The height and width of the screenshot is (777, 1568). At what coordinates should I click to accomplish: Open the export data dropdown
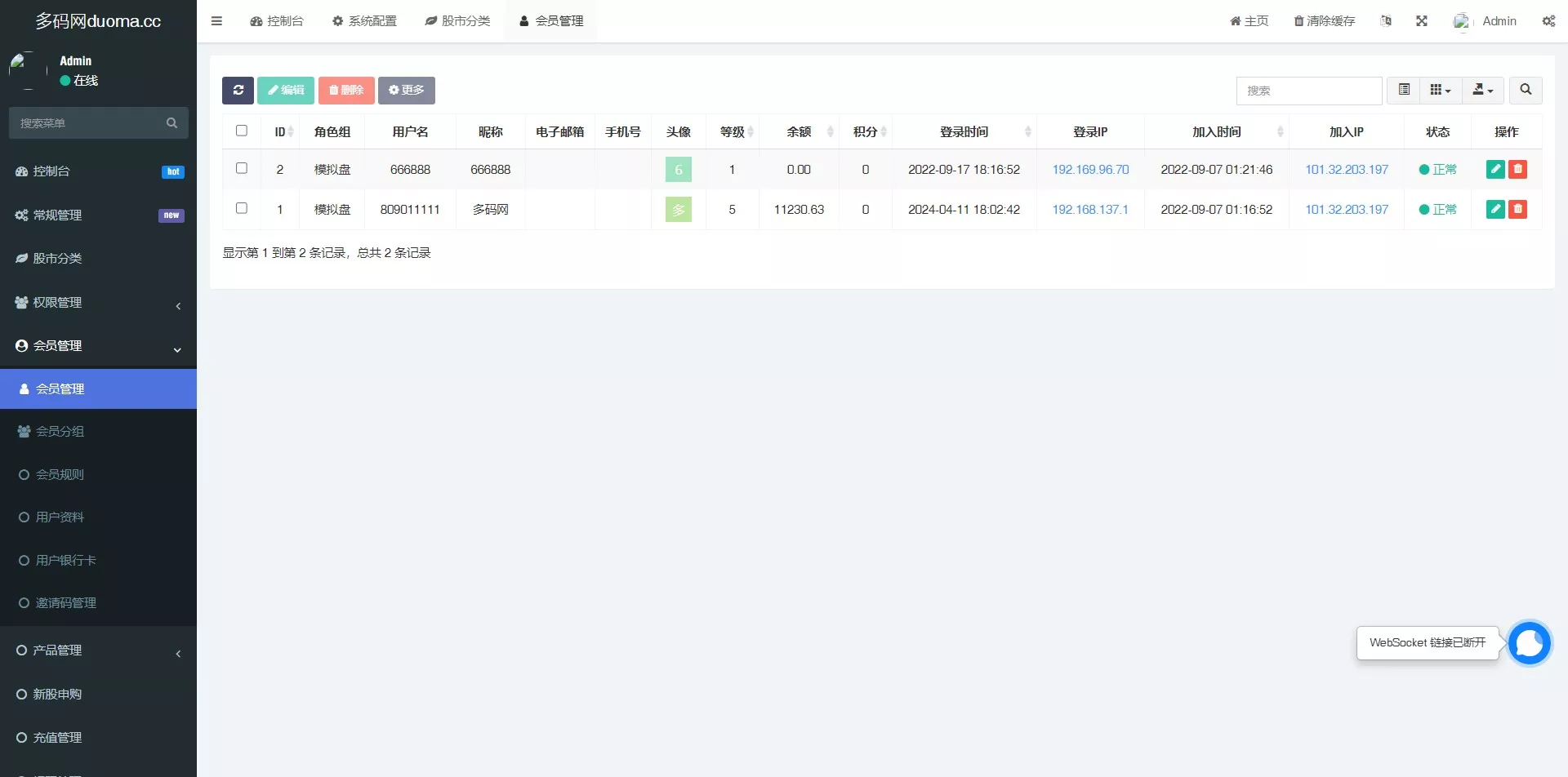click(x=1482, y=91)
